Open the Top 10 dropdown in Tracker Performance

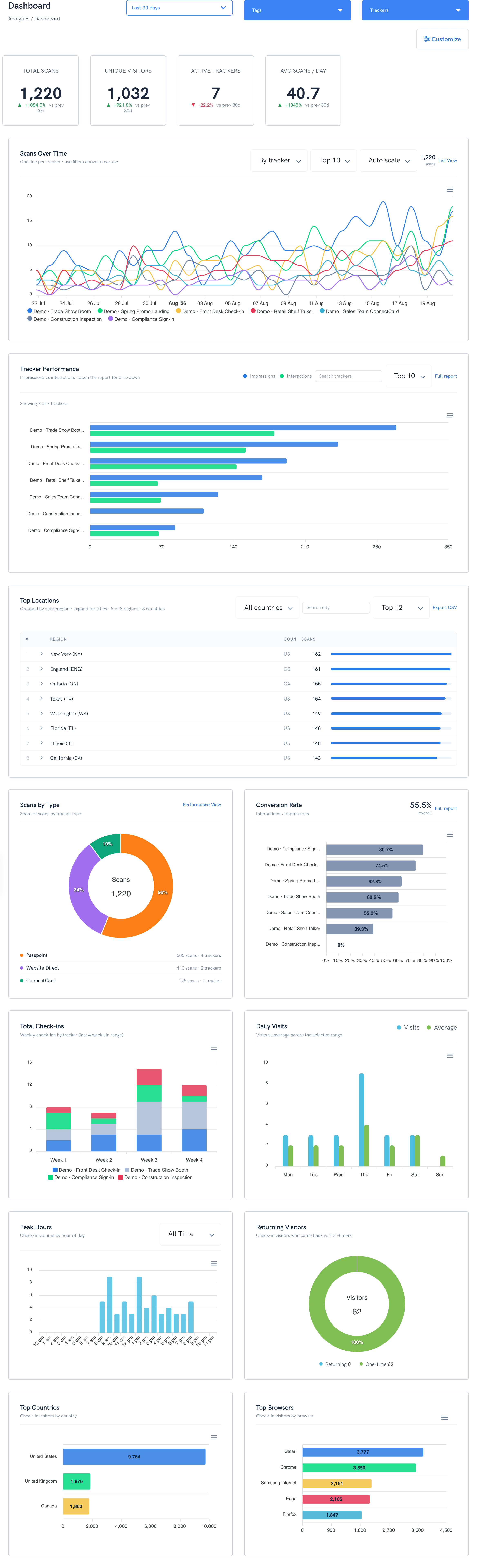click(x=409, y=376)
